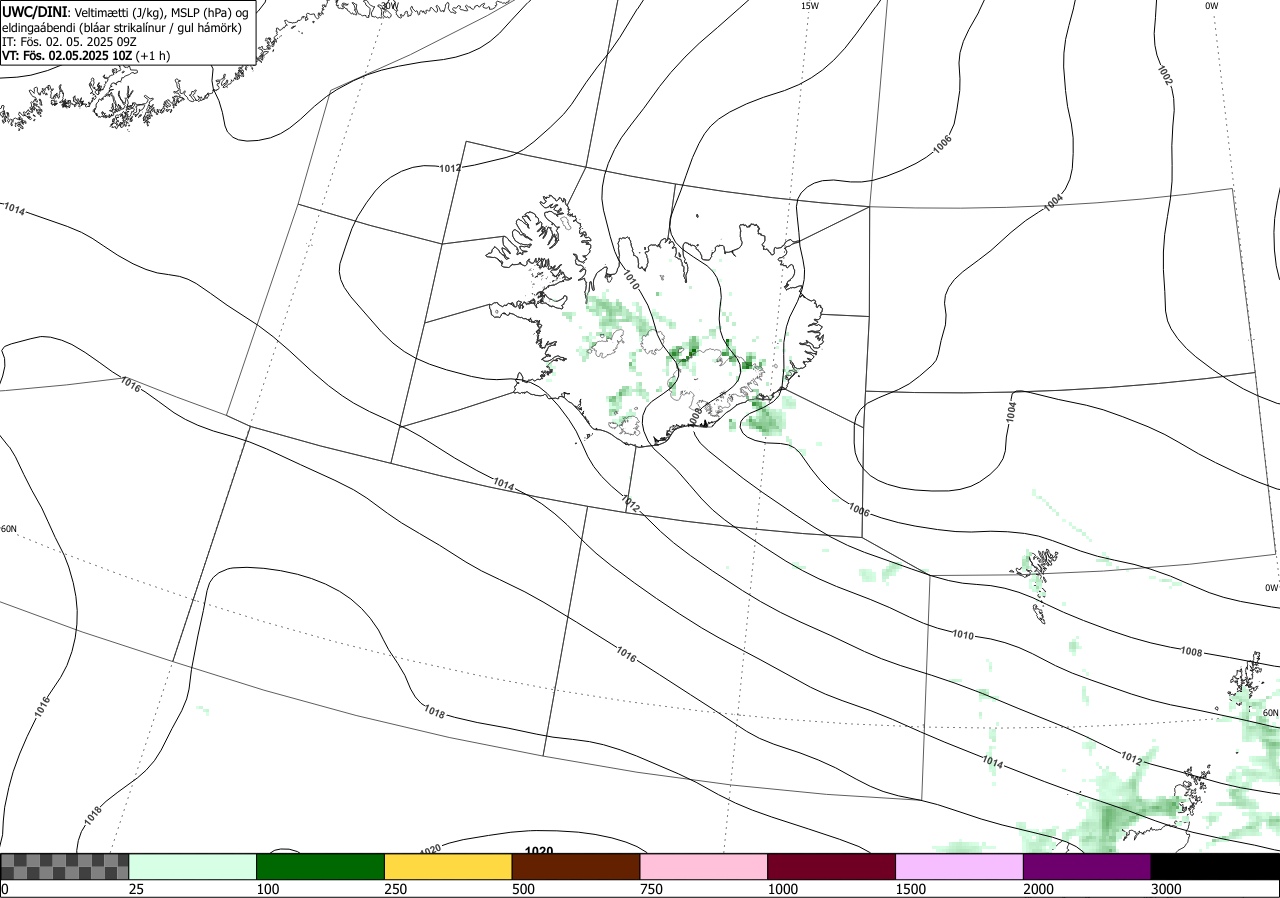Click the legend value '2000'

[x=1039, y=889]
